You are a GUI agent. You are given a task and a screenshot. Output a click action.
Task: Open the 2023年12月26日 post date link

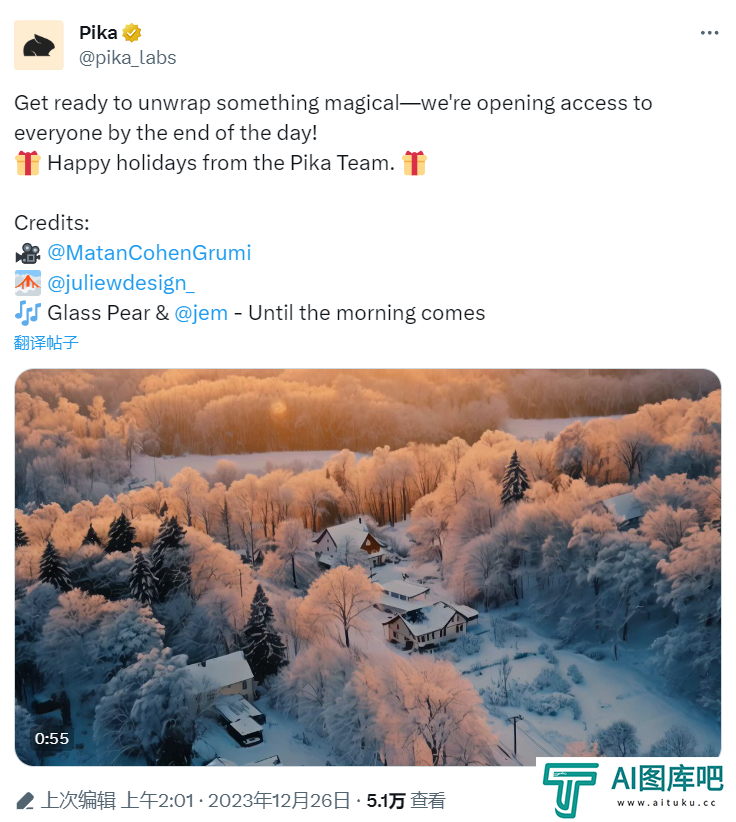click(x=279, y=801)
